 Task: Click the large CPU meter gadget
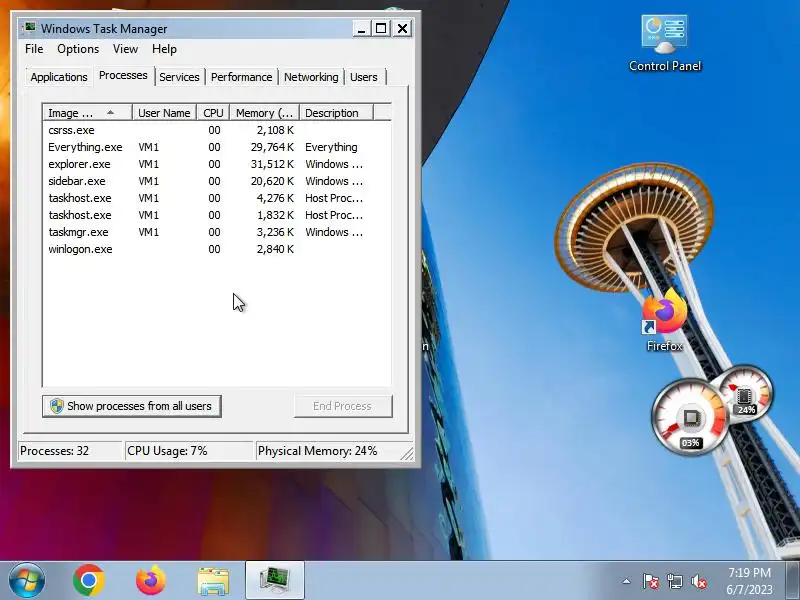click(x=691, y=418)
